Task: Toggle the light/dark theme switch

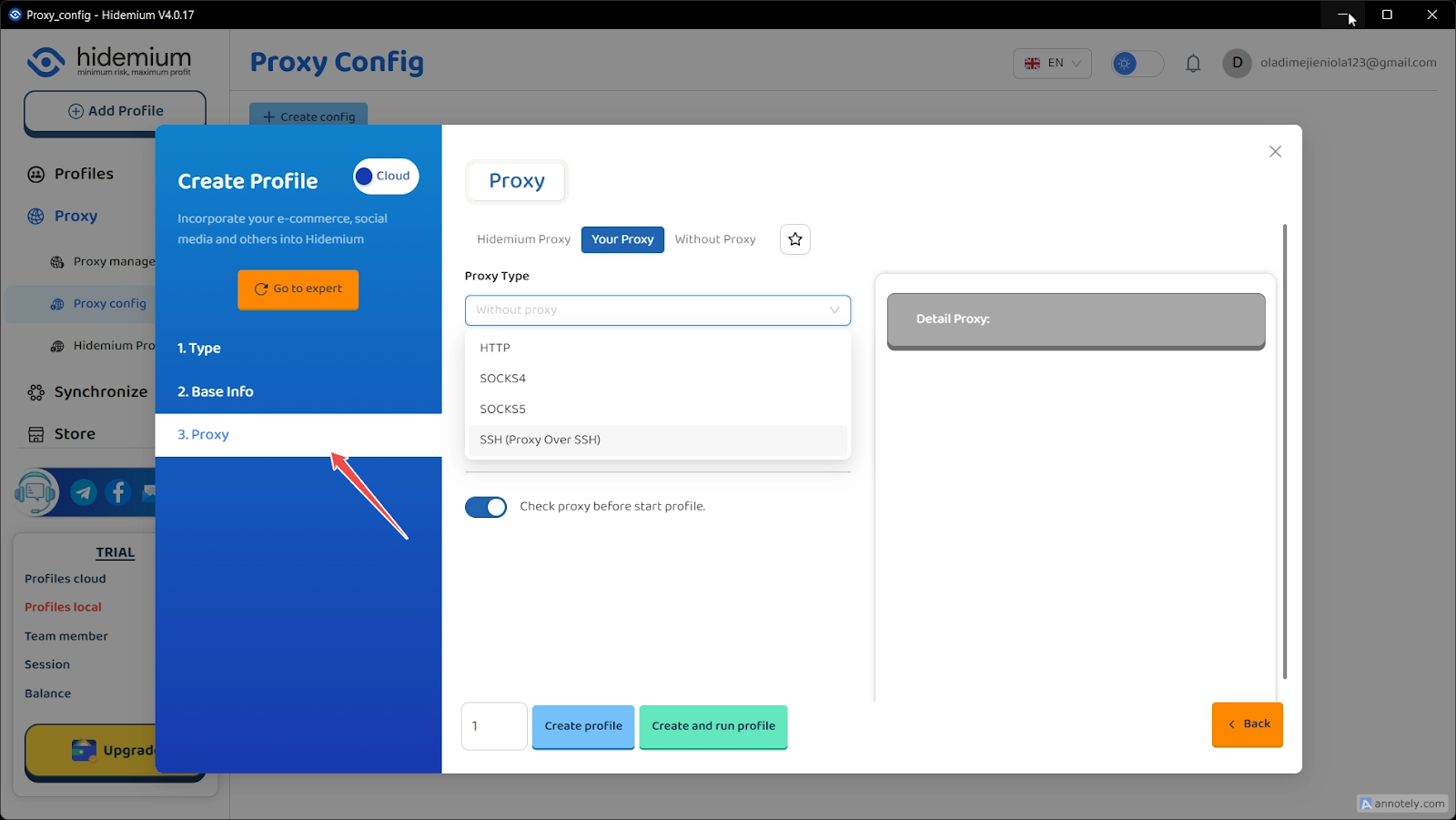Action: (x=1137, y=64)
